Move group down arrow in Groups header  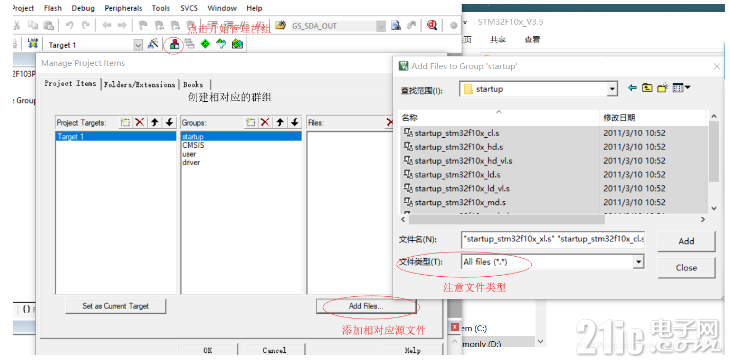(x=294, y=122)
